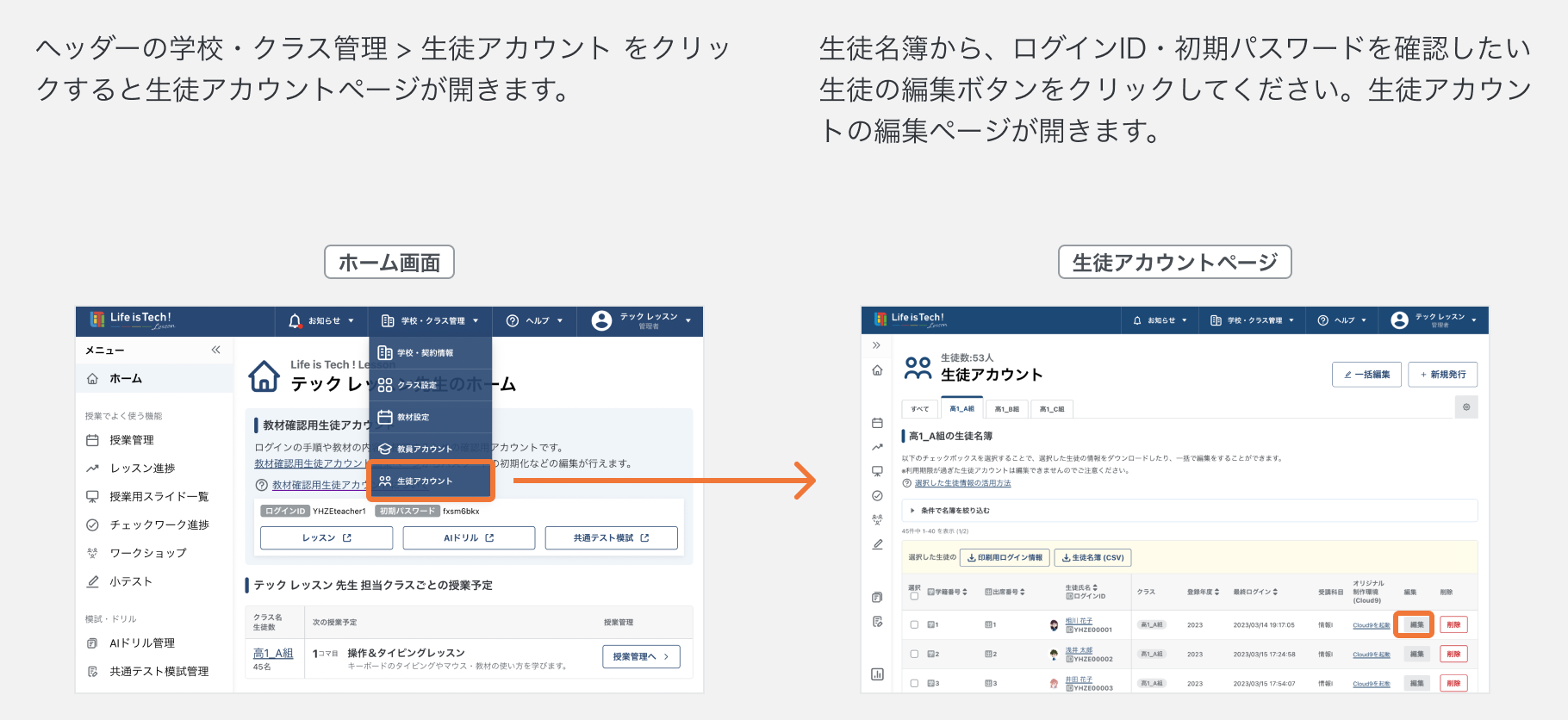Open 学校・クラス管理 dropdown on home screen
Image resolution: width=1568 pixels, height=720 pixels.
coord(430,321)
